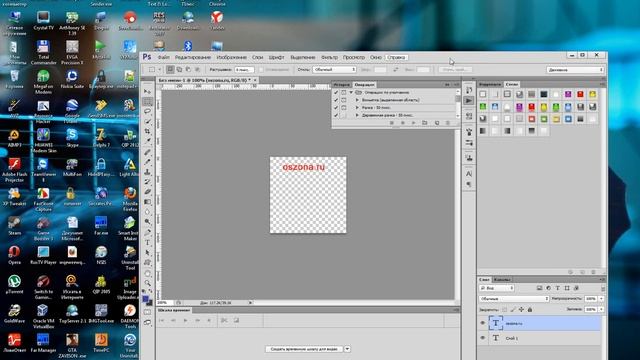Click the Feather input field in options bar
The height and width of the screenshot is (360, 640).
click(x=244, y=70)
